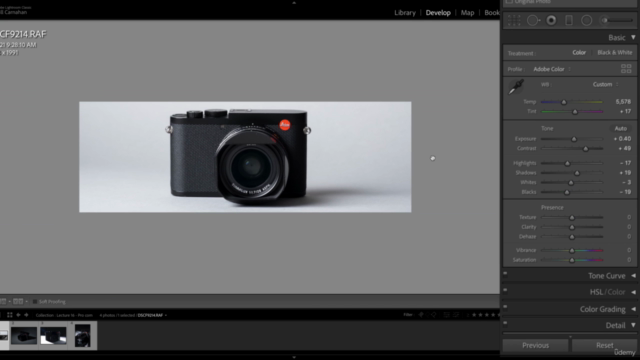Open the view mode dropdown beside Before/After
640x360 pixels.
click(x=27, y=302)
